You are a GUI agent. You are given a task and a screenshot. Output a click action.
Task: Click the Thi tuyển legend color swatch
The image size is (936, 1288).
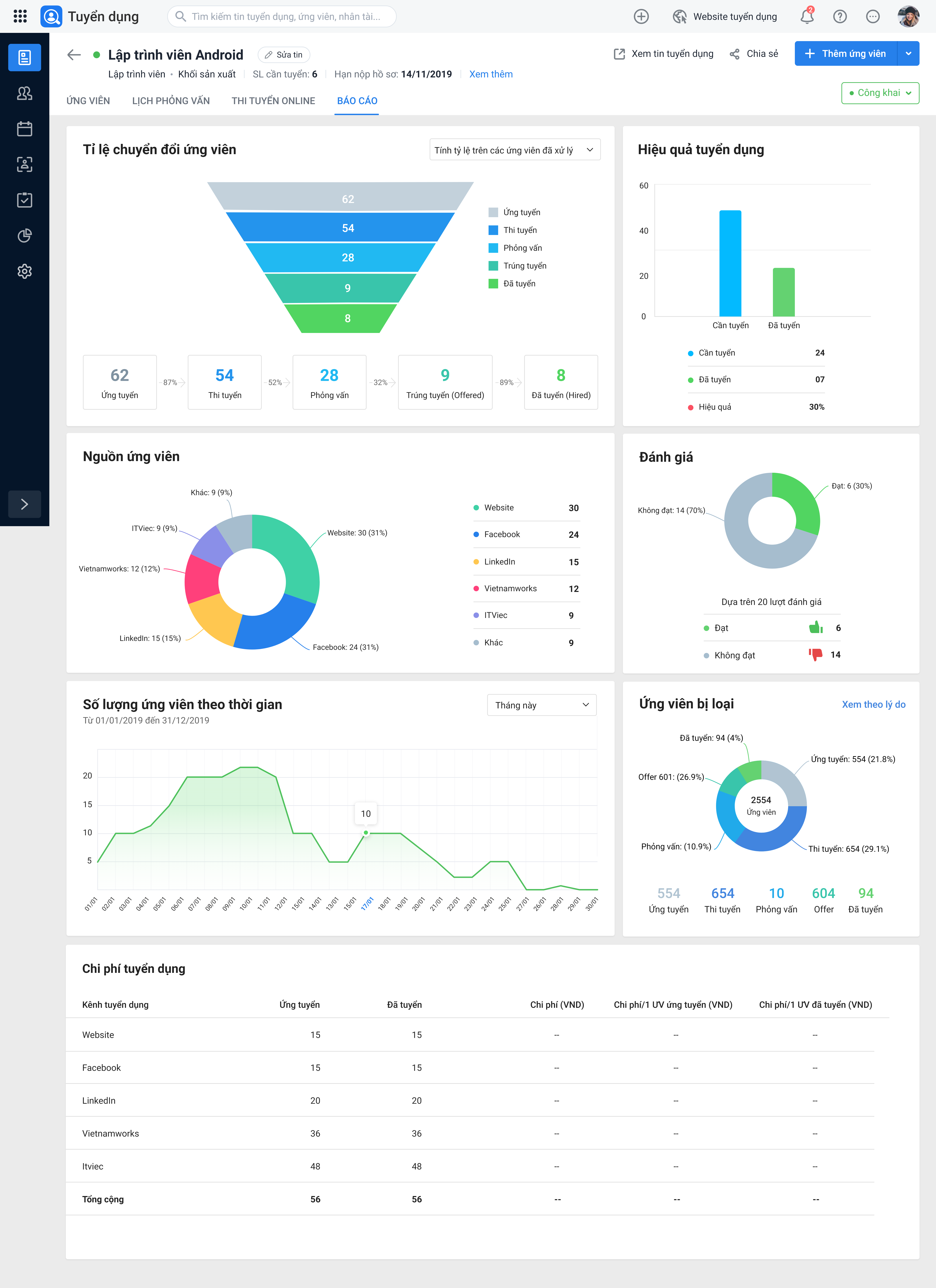(x=493, y=230)
